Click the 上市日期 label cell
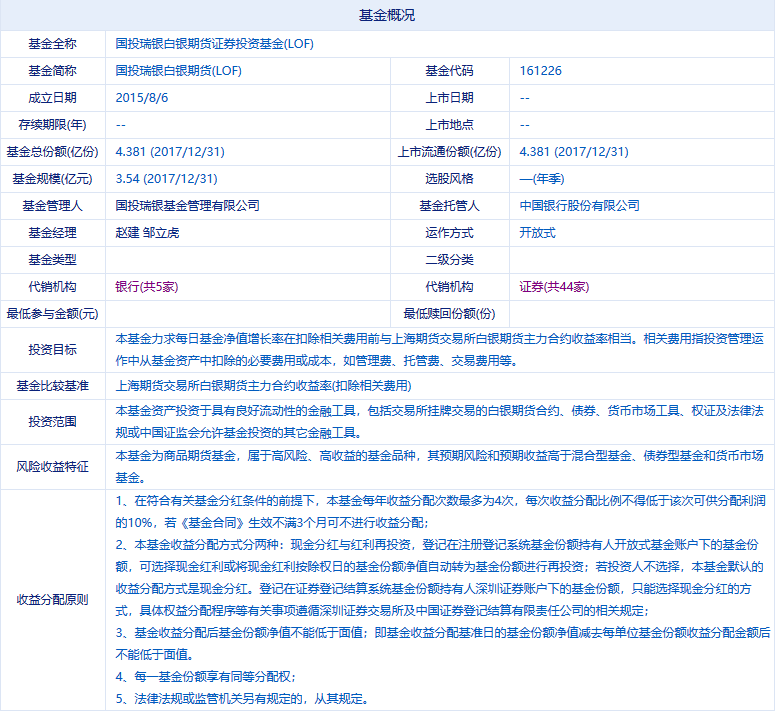 [449, 98]
